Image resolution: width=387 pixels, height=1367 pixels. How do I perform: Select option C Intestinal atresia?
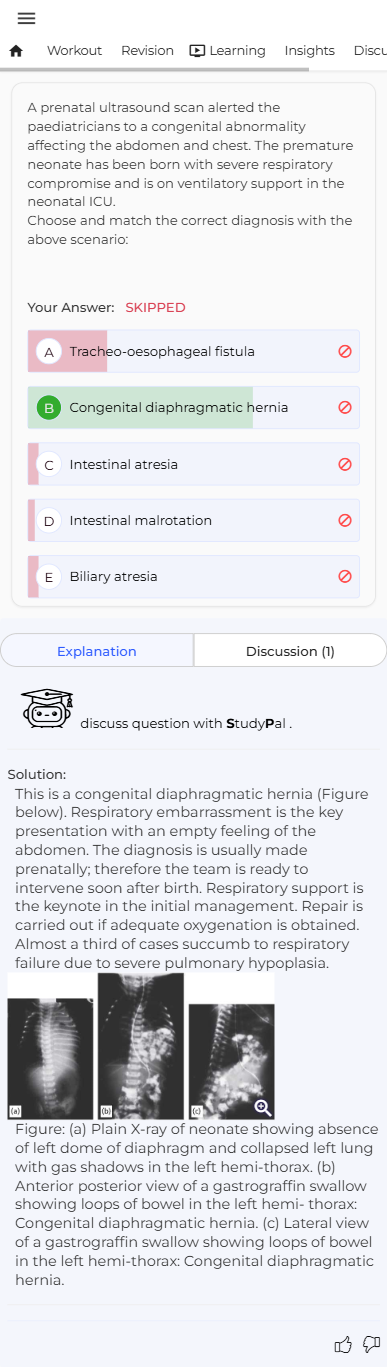(193, 464)
